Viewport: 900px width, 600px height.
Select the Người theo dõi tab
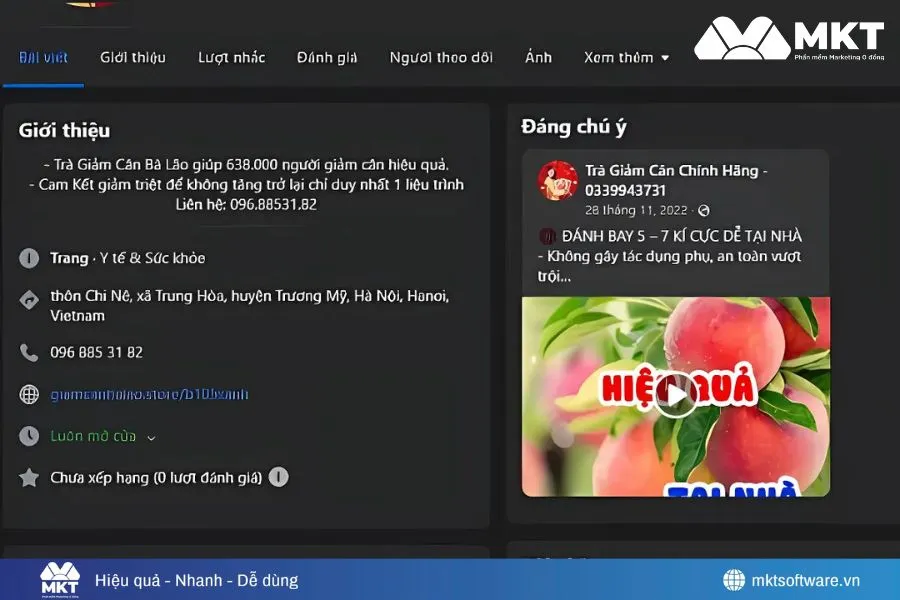pos(442,58)
